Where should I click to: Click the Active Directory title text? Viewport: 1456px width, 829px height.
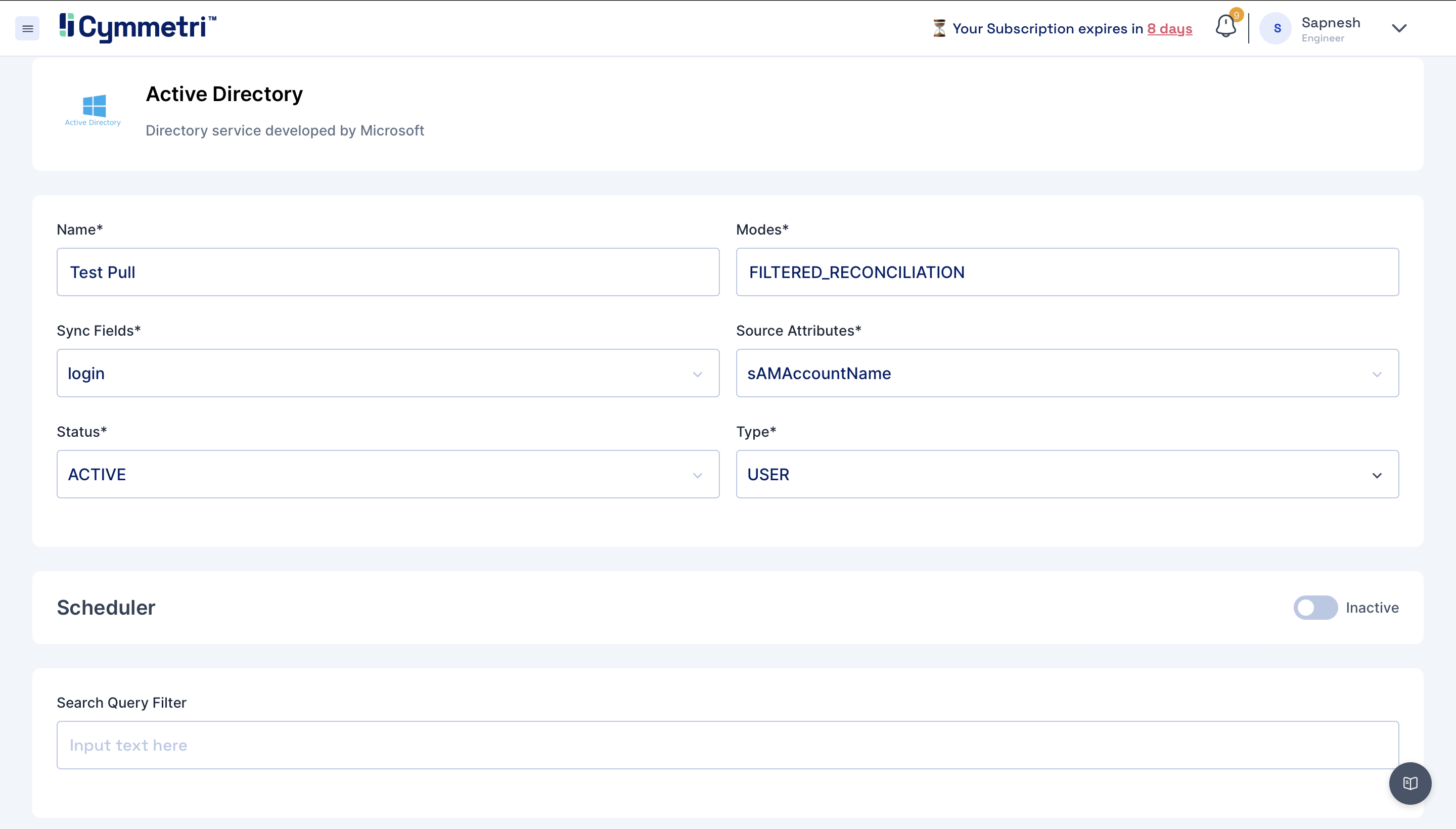(224, 94)
